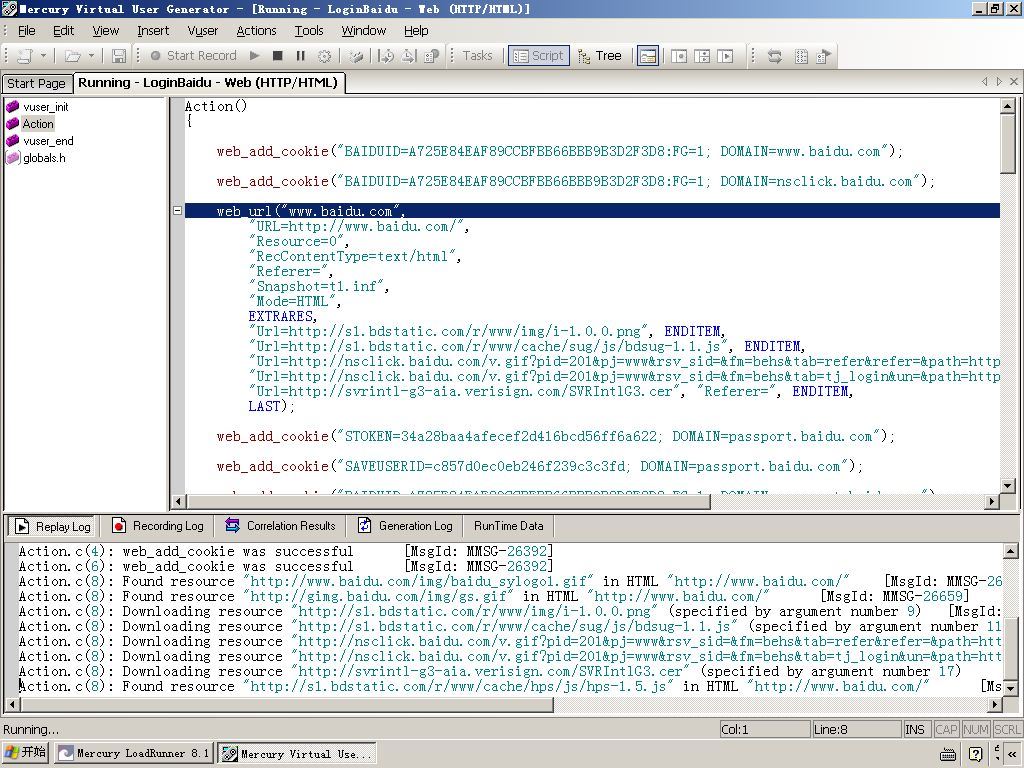Click the replay log horizontal scrollbar thumb
1024x768 pixels.
click(287, 705)
